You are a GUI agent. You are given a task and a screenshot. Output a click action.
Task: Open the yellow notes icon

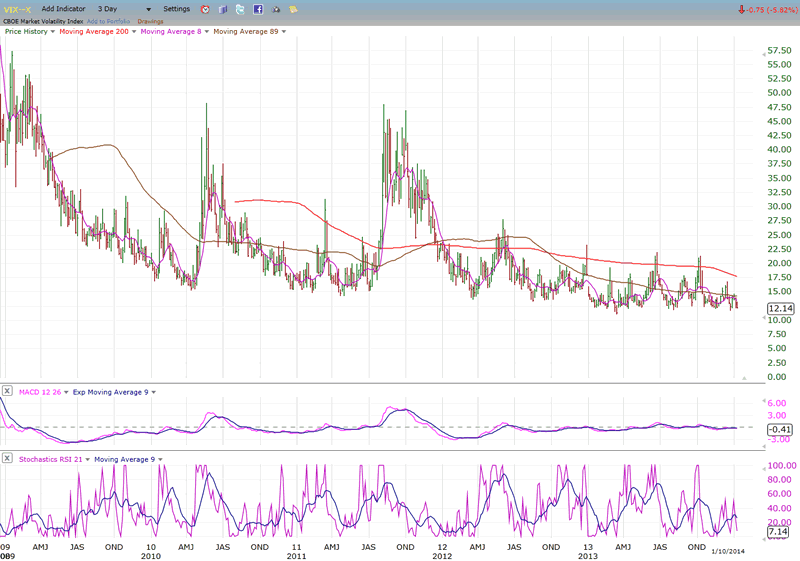pyautogui.click(x=293, y=9)
